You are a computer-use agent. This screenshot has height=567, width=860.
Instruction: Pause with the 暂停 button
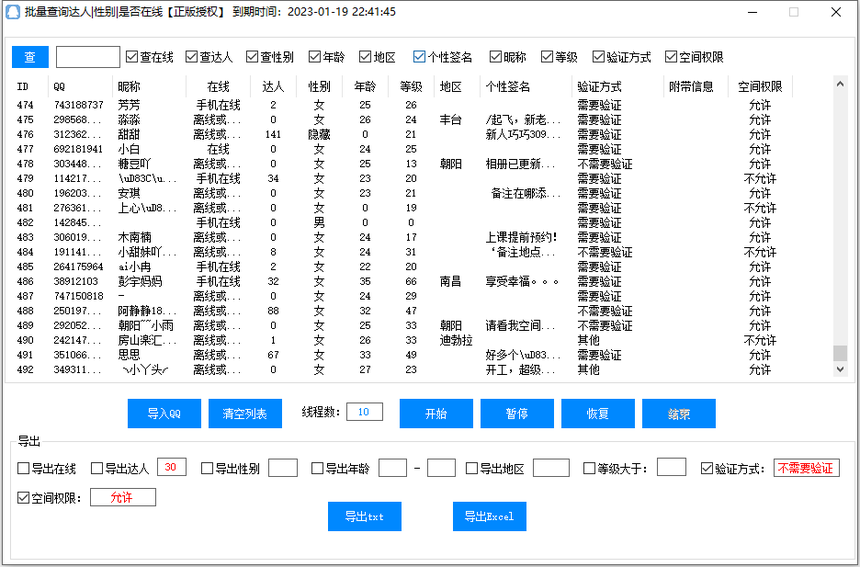click(x=517, y=413)
